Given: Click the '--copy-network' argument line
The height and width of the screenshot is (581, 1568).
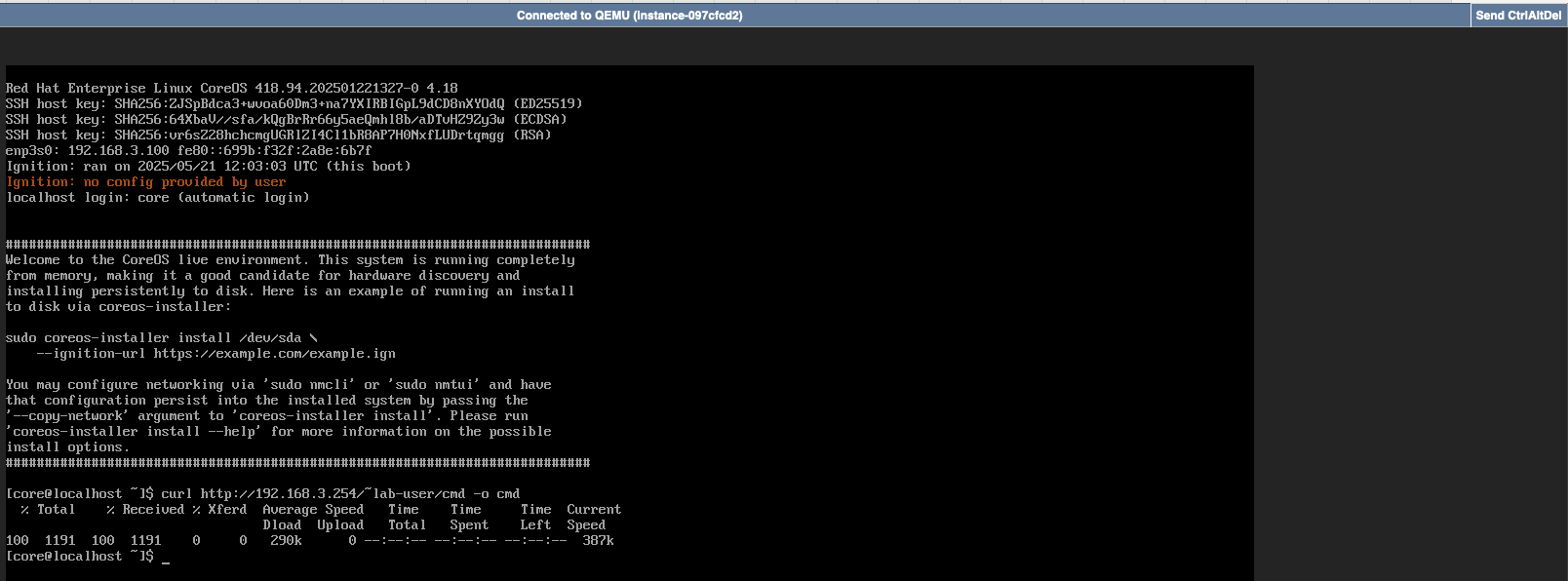Looking at the screenshot, I should (x=267, y=416).
